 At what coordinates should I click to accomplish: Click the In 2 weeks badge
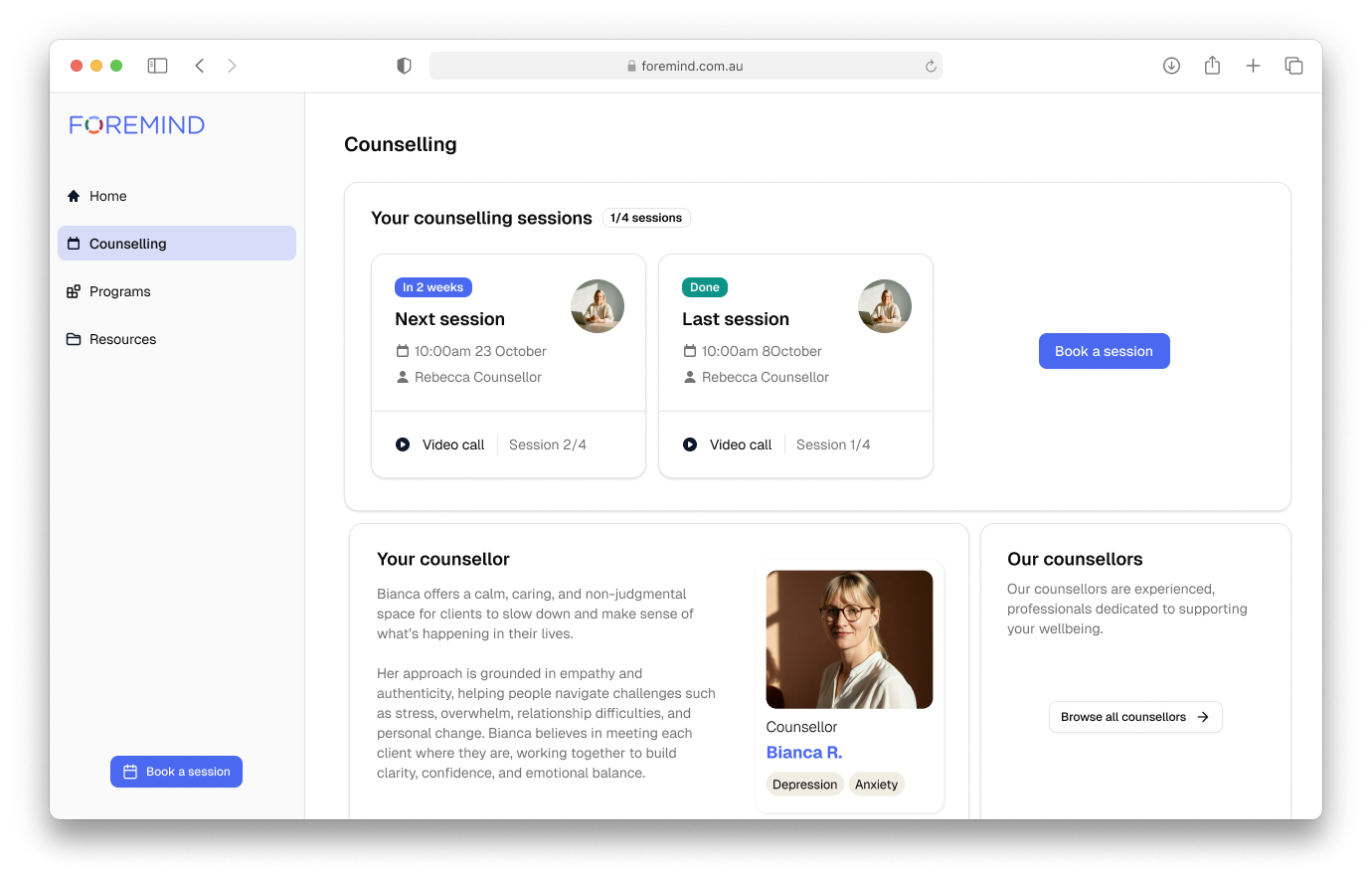(433, 287)
